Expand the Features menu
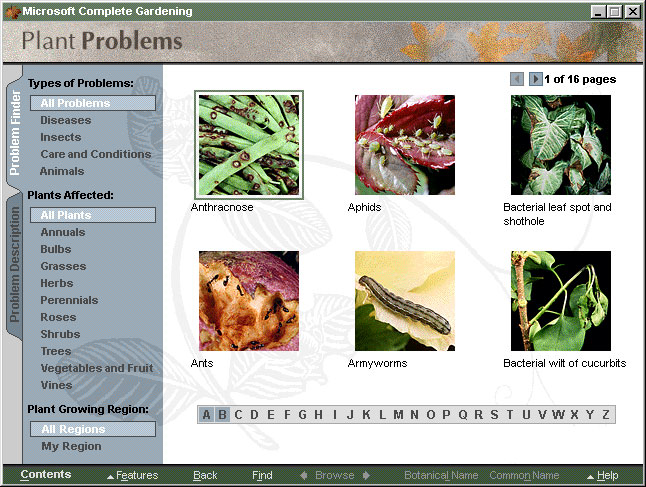The height and width of the screenshot is (487, 646). coord(133,475)
